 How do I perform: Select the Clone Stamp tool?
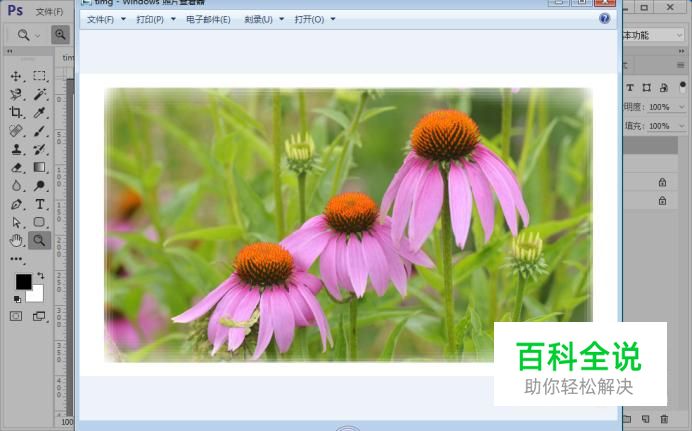(16, 149)
